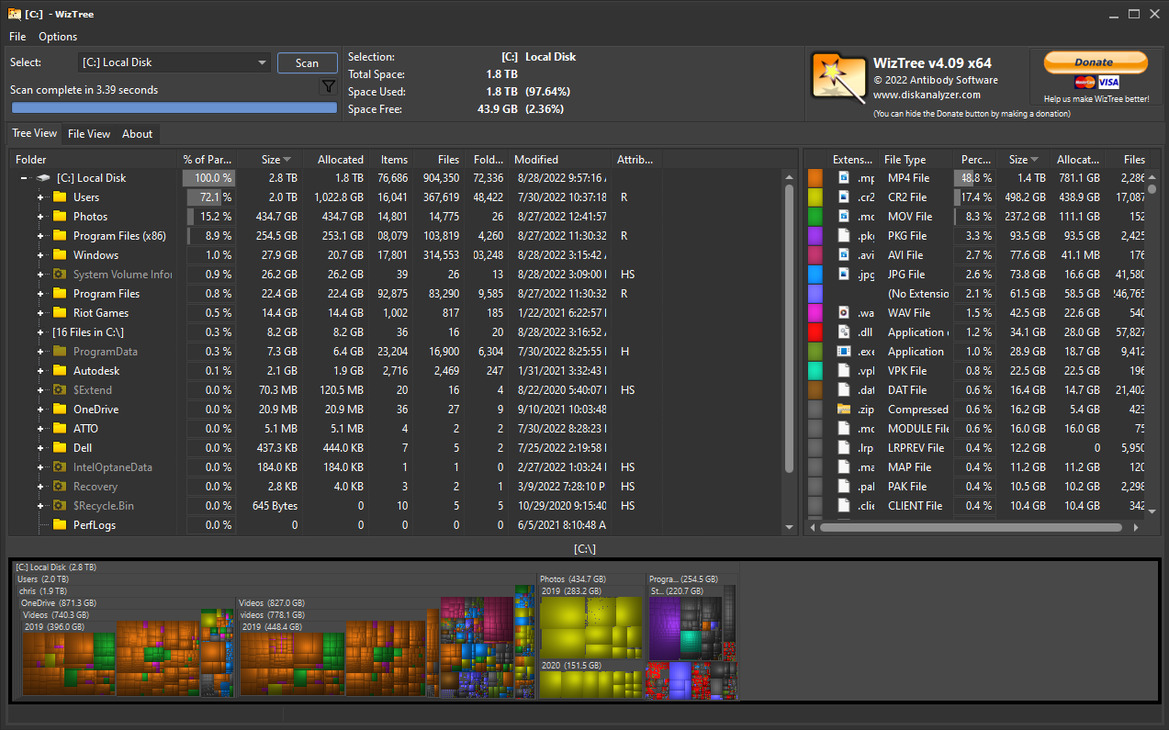
Task: Switch to the File View tab
Action: [x=89, y=134]
